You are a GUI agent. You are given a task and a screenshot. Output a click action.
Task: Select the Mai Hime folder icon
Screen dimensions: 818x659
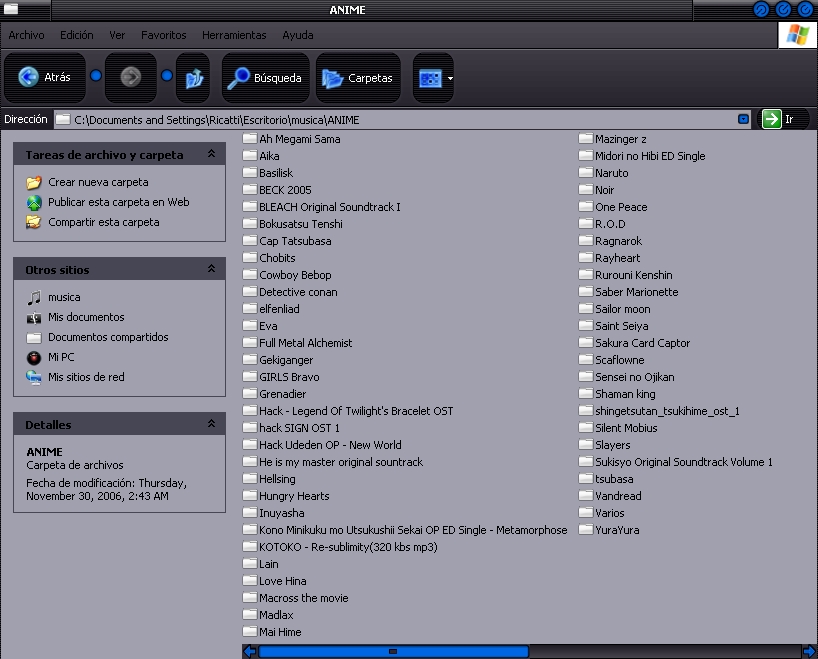250,631
